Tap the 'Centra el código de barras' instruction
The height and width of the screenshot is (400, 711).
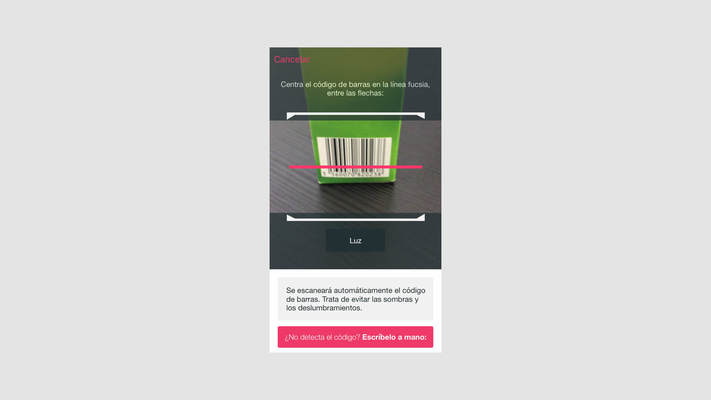pos(355,84)
